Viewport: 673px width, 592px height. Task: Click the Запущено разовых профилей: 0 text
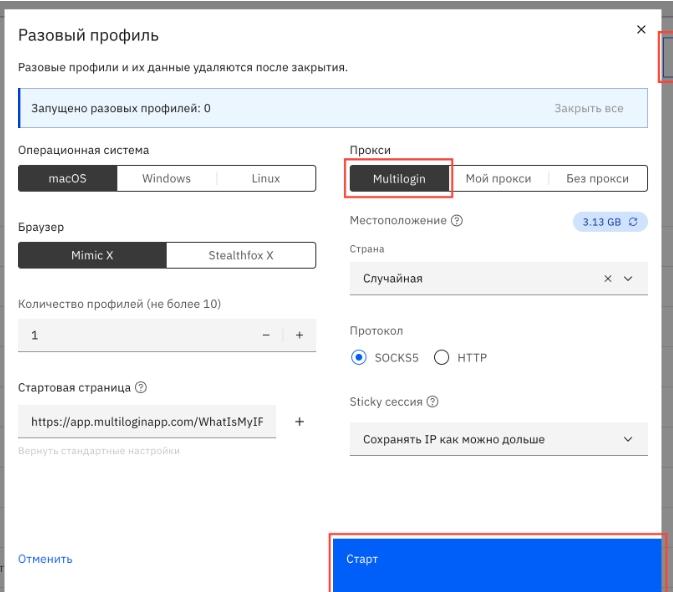121,108
